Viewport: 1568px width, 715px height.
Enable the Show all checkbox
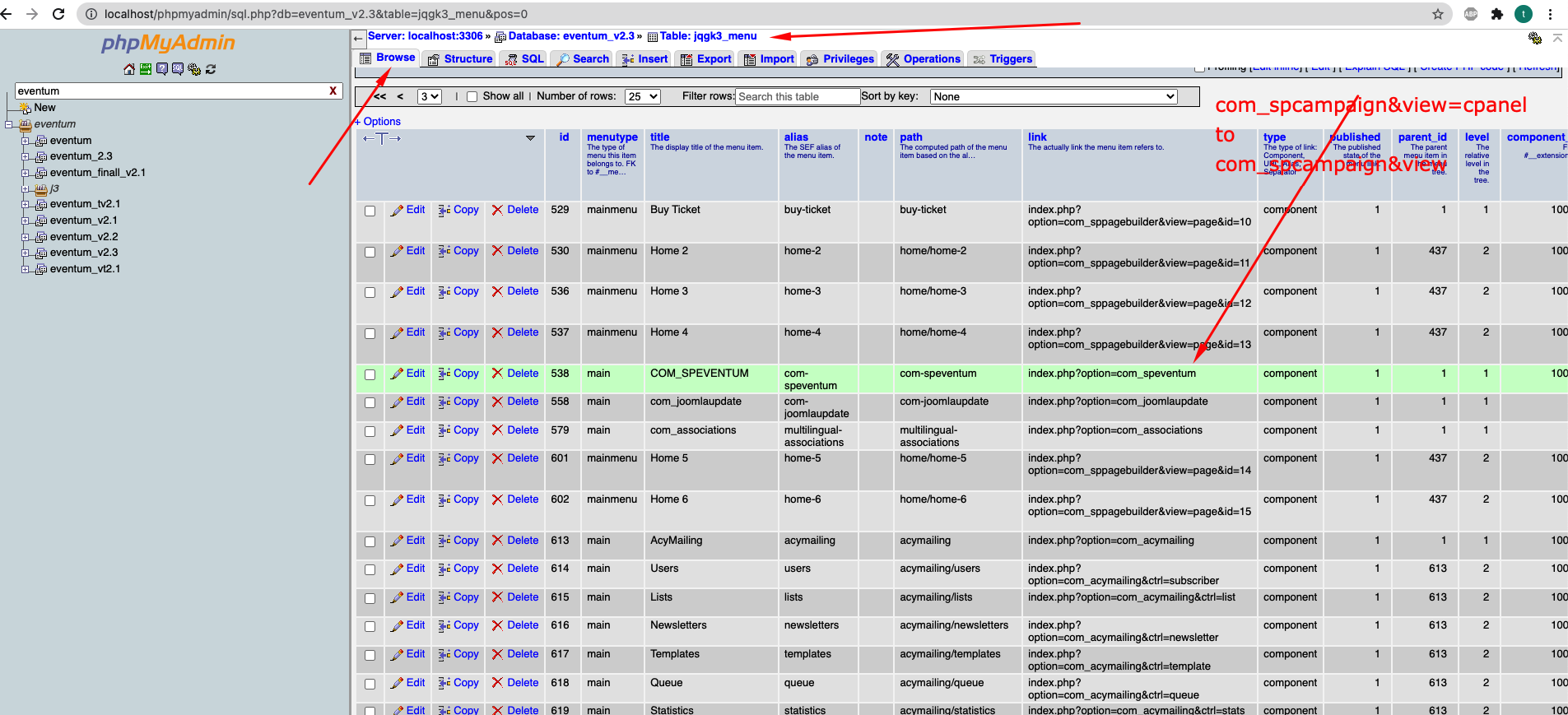point(472,97)
